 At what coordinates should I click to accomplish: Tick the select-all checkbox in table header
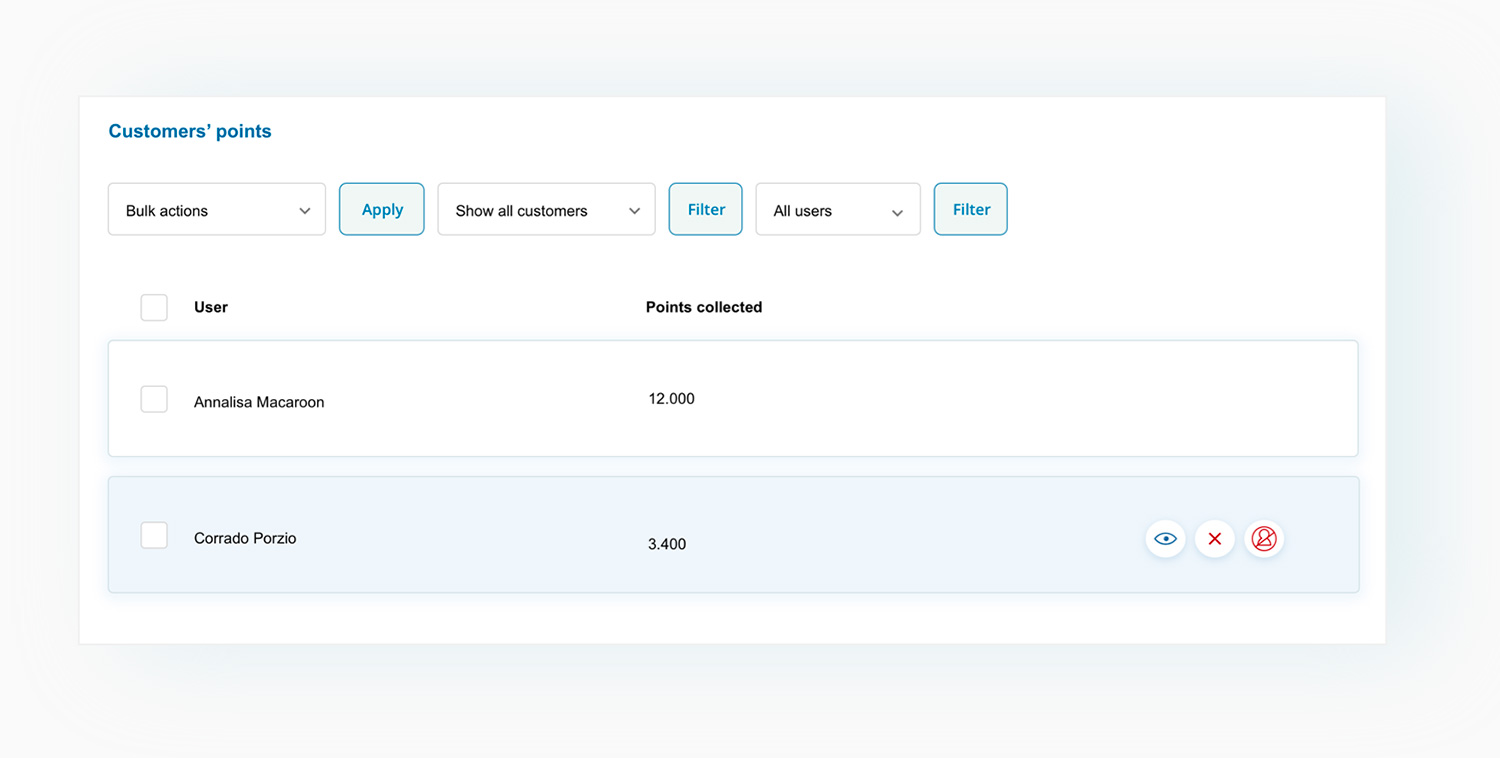tap(154, 307)
